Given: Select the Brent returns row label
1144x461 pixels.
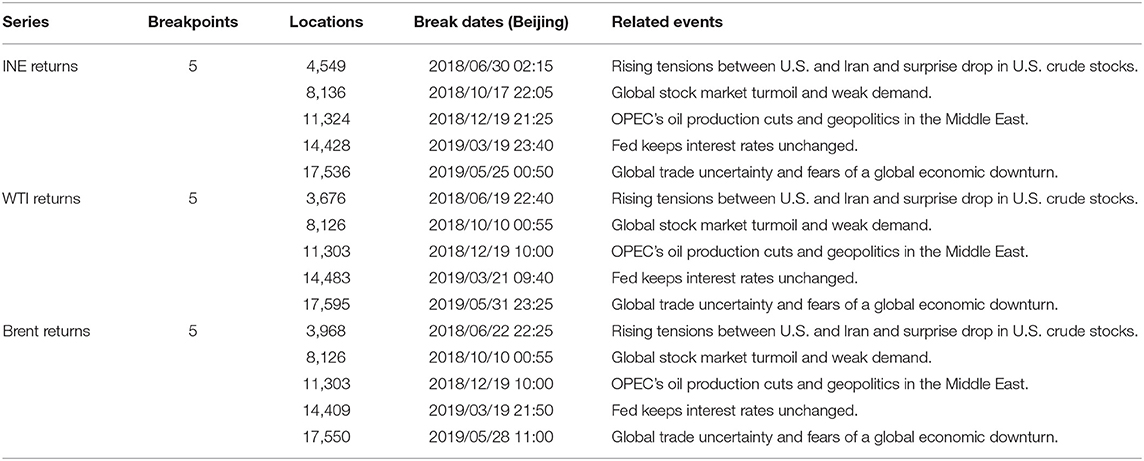Looking at the screenshot, I should [x=48, y=330].
